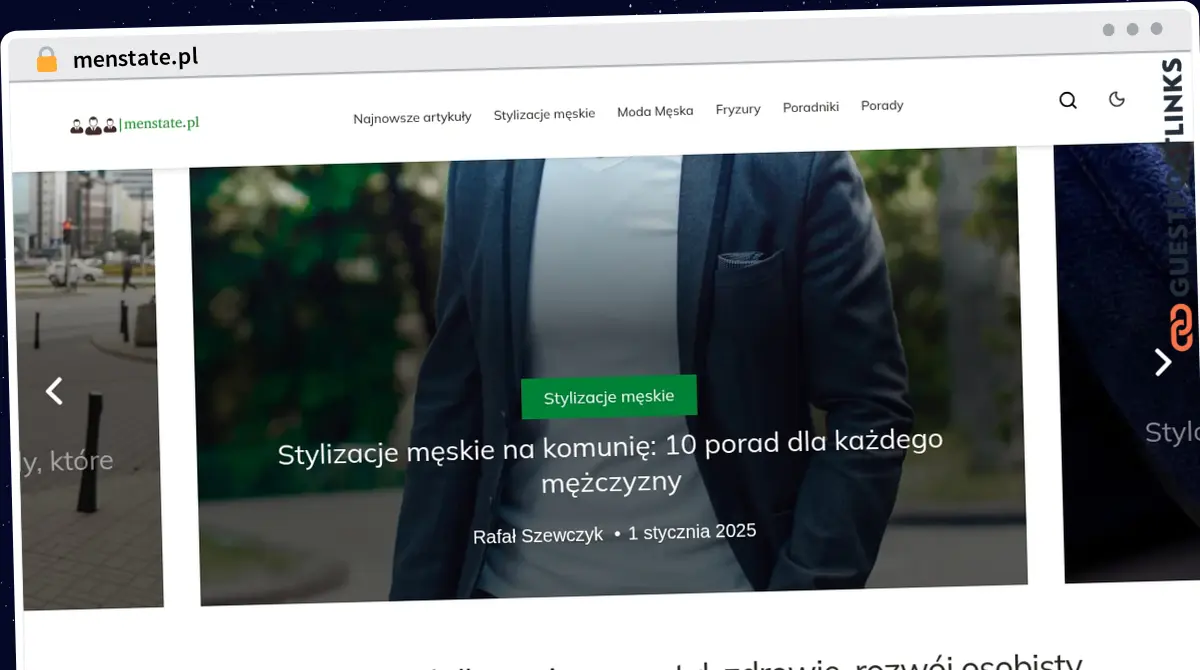Click author Rafał Szewczyk
1200x670 pixels.
538,536
